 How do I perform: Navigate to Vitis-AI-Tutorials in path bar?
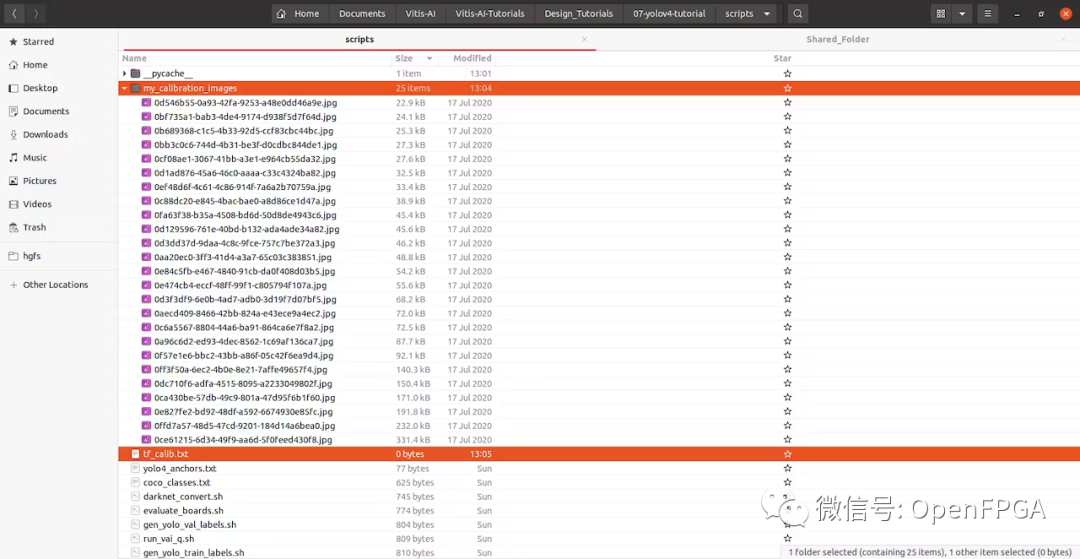(489, 14)
